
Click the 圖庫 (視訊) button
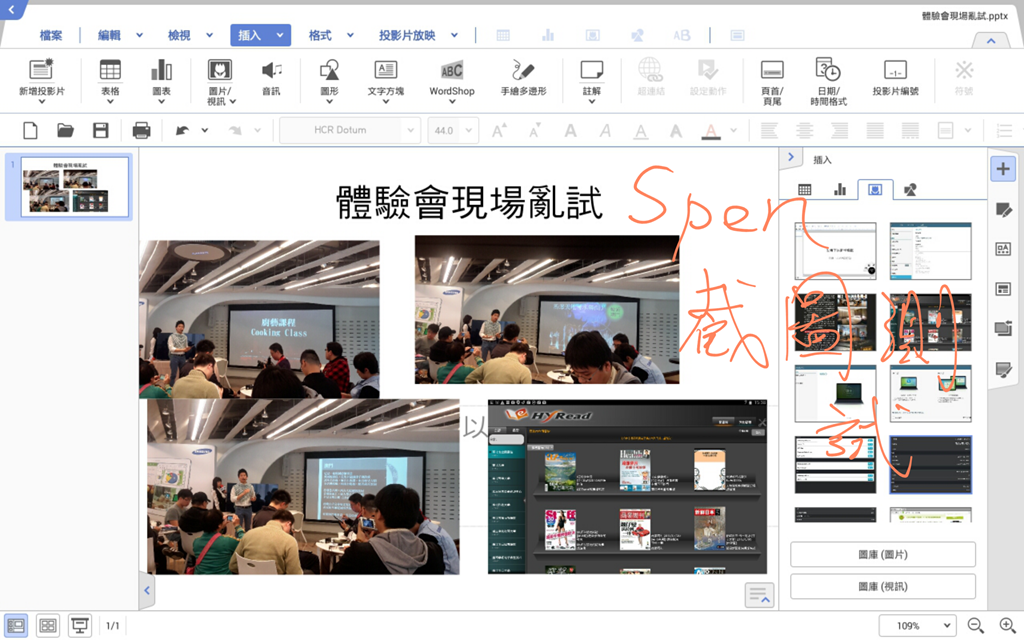tap(883, 586)
